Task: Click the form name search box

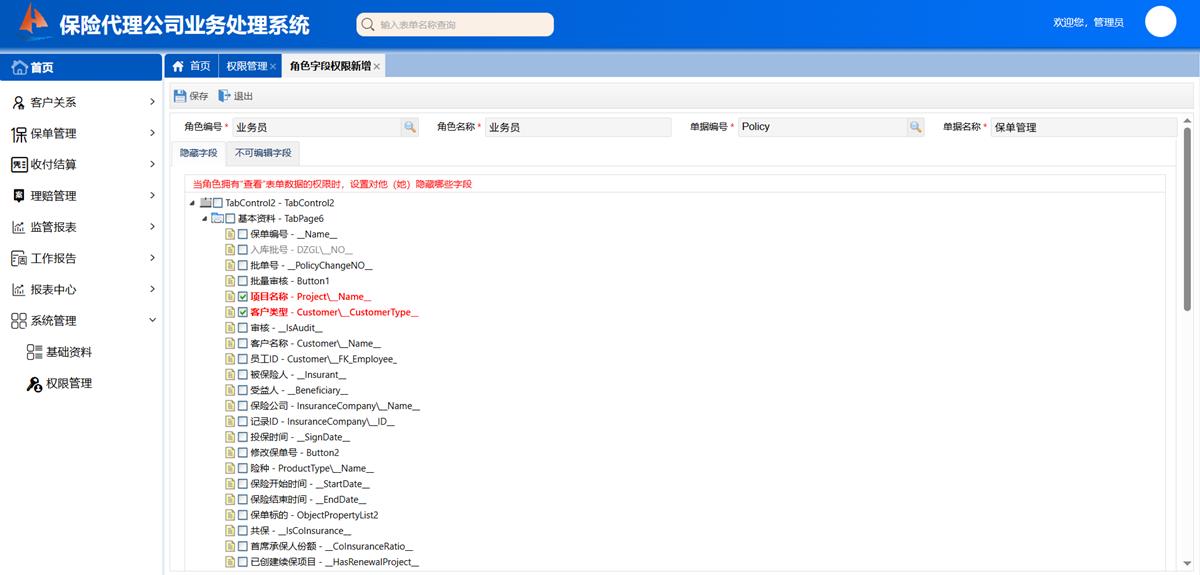Action: 455,24
